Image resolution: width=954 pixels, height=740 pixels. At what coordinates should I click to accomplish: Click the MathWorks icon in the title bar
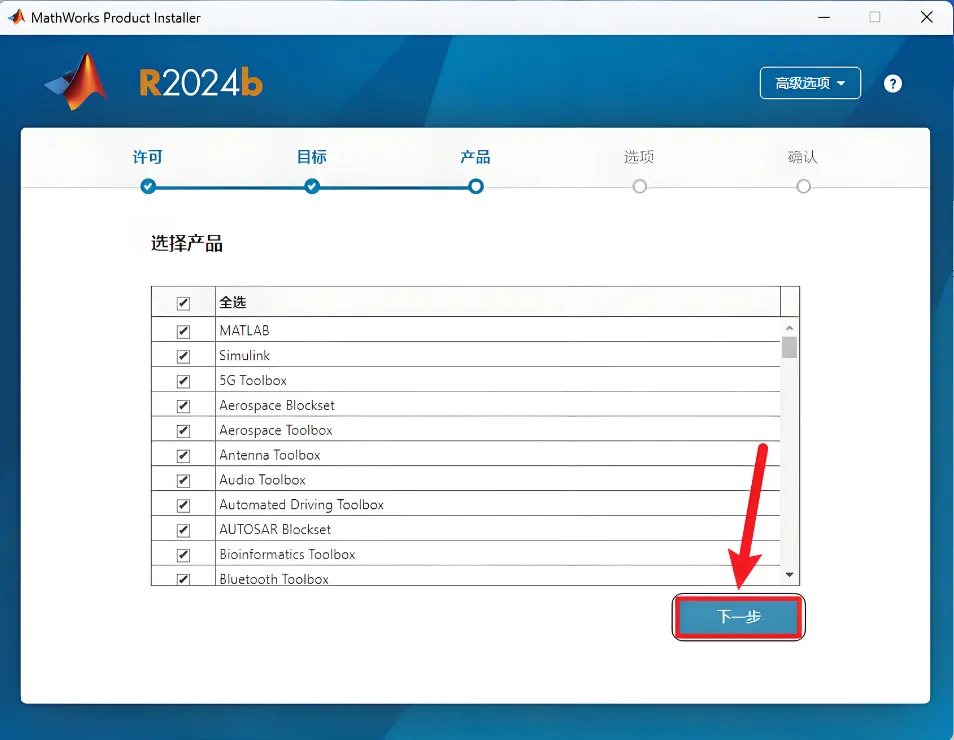(16, 17)
